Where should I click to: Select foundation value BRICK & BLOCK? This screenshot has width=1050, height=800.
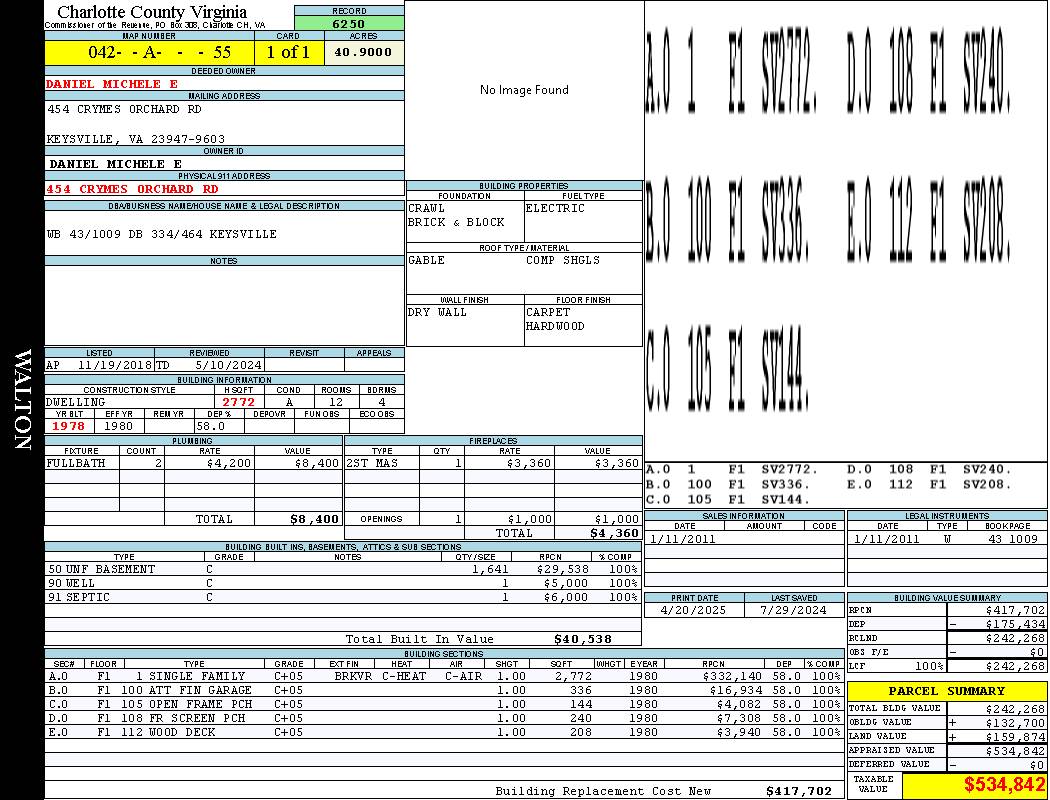456,222
